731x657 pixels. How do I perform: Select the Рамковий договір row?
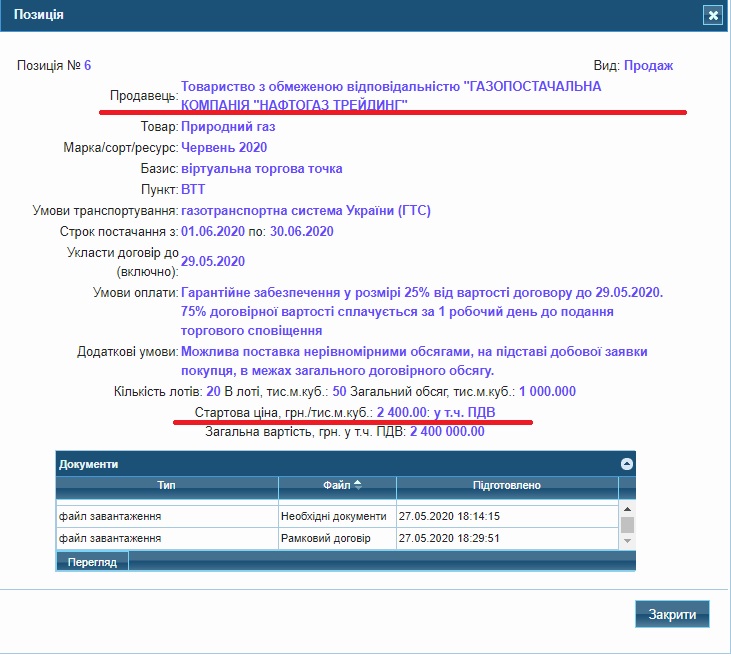pyautogui.click(x=337, y=538)
